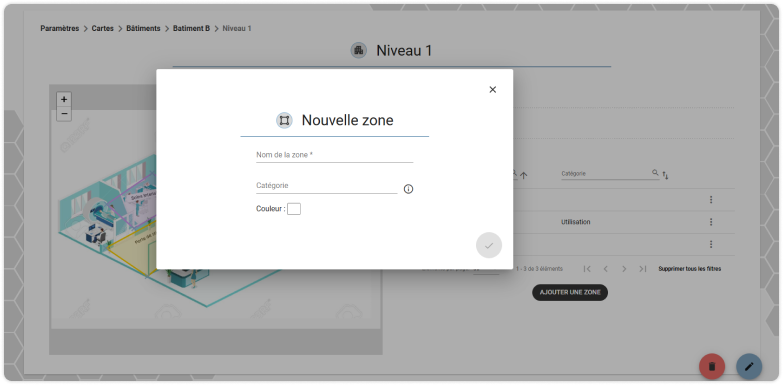783x385 pixels.
Task: Open the Catégorie info icon
Action: tap(408, 189)
